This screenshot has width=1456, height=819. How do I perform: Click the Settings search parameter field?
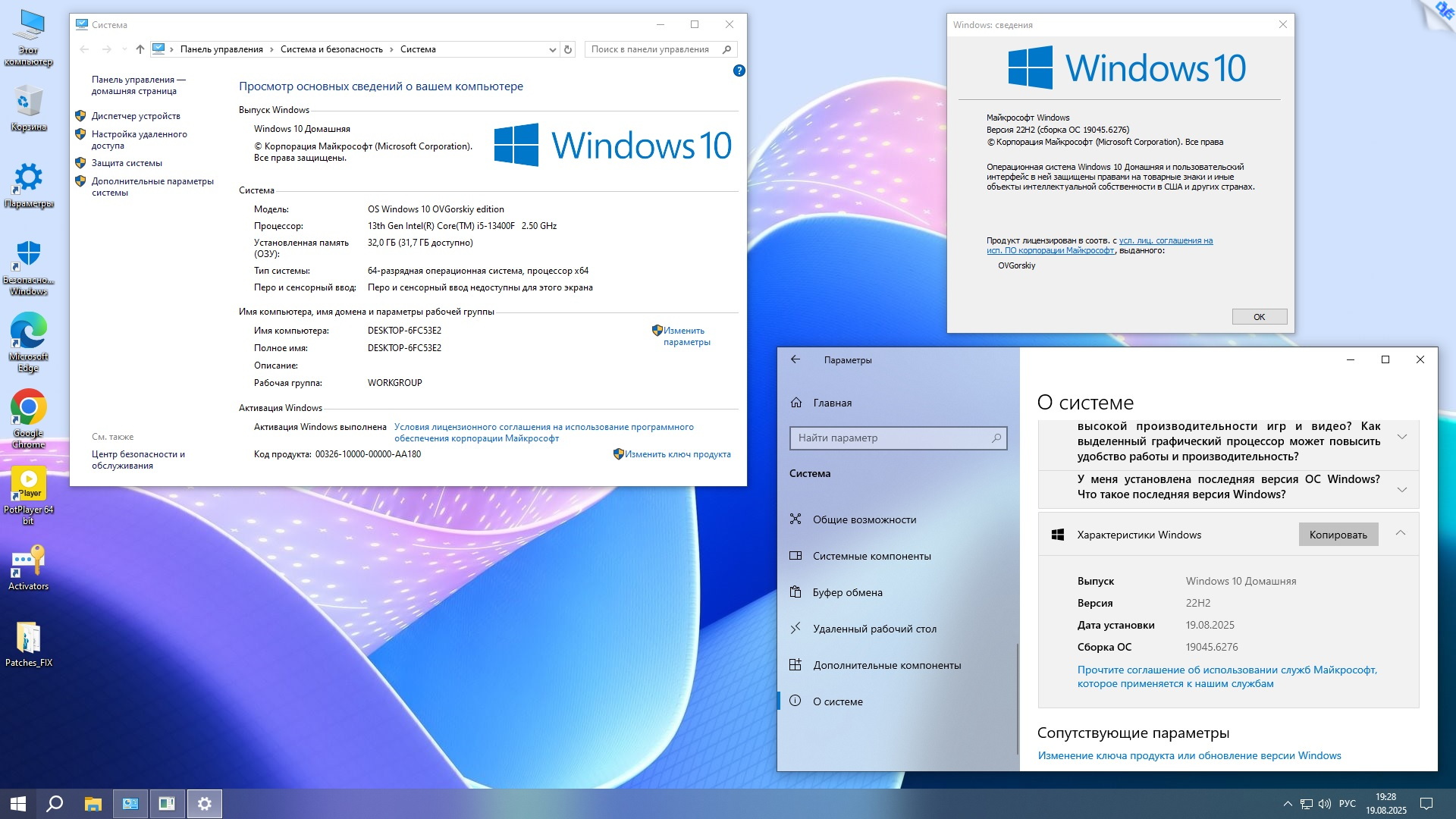[x=892, y=438]
